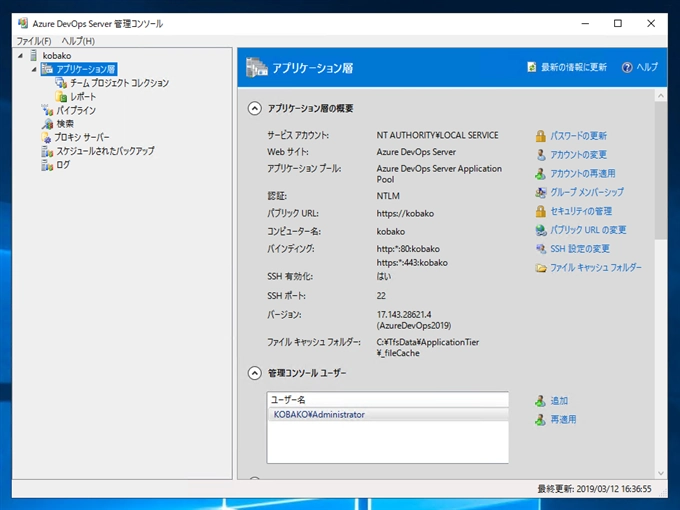The height and width of the screenshot is (510, 680).
Task: Select the 検索 tree item
Action: click(65, 124)
